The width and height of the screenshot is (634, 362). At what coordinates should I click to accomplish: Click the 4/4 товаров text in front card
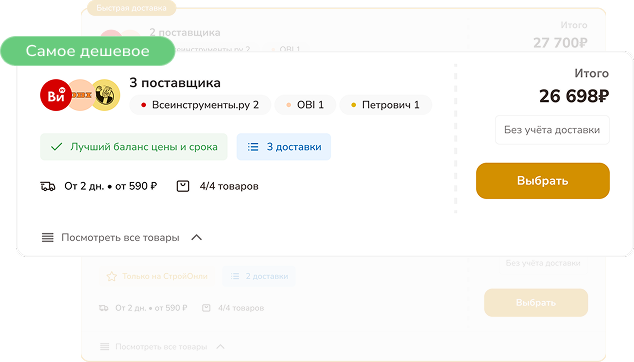click(x=229, y=186)
